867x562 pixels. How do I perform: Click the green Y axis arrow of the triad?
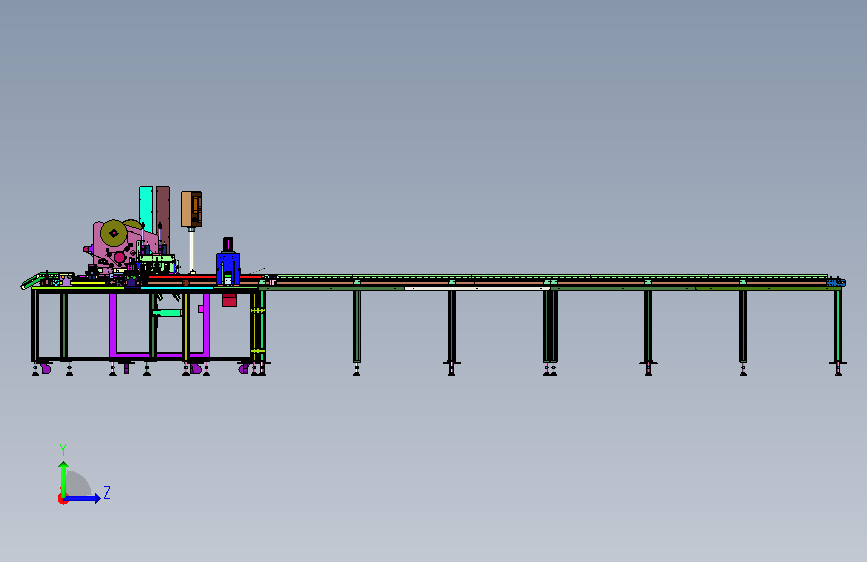click(x=64, y=479)
